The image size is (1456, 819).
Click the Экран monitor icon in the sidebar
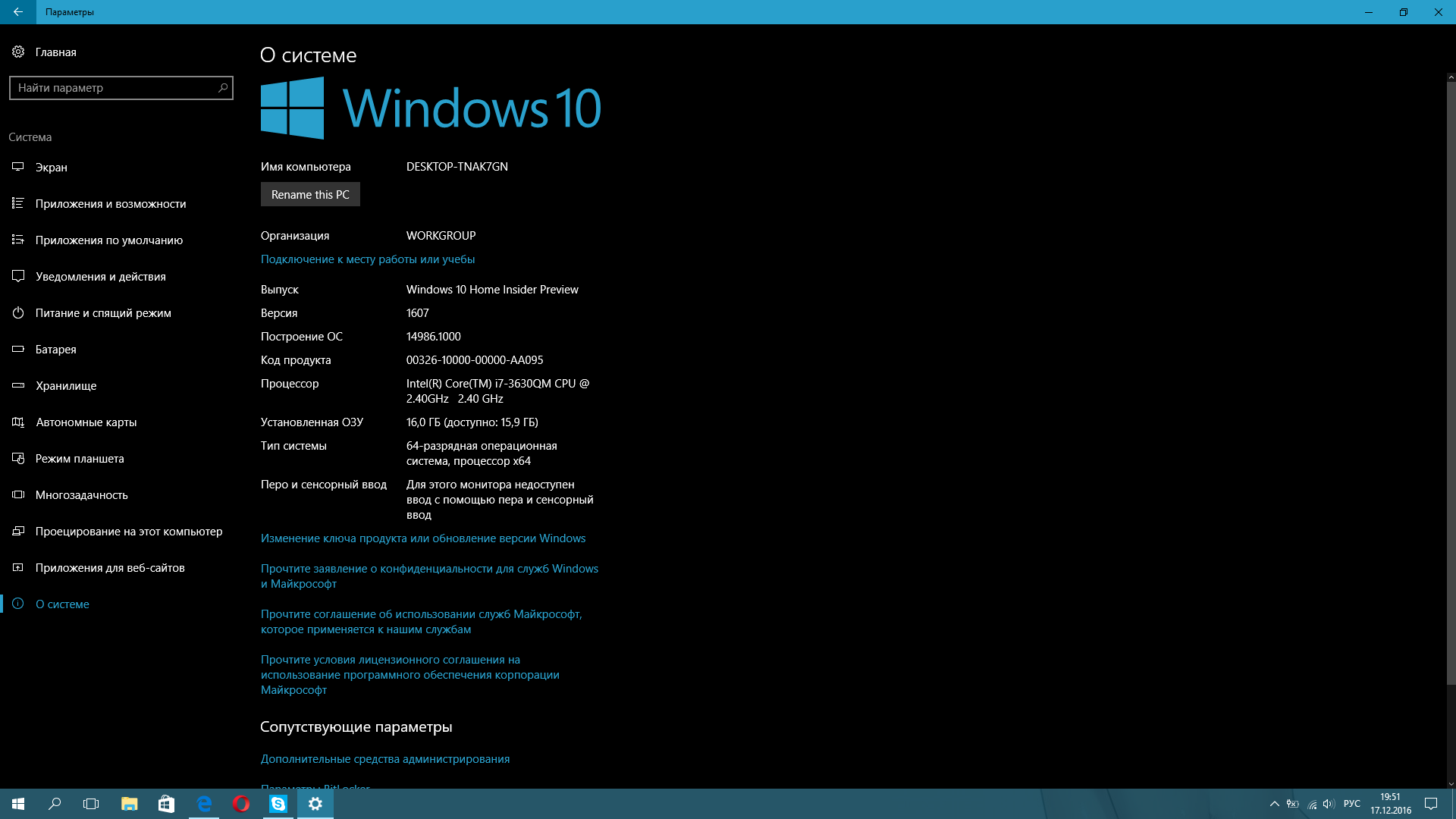coord(18,167)
